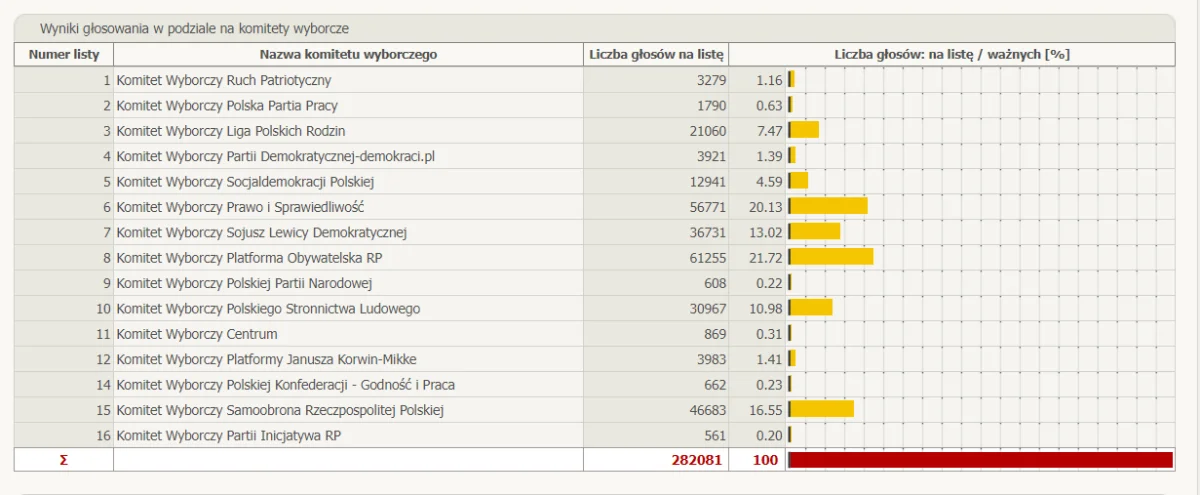Click the total votes value 282081
Image resolution: width=1200 pixels, height=495 pixels.
coord(699,460)
